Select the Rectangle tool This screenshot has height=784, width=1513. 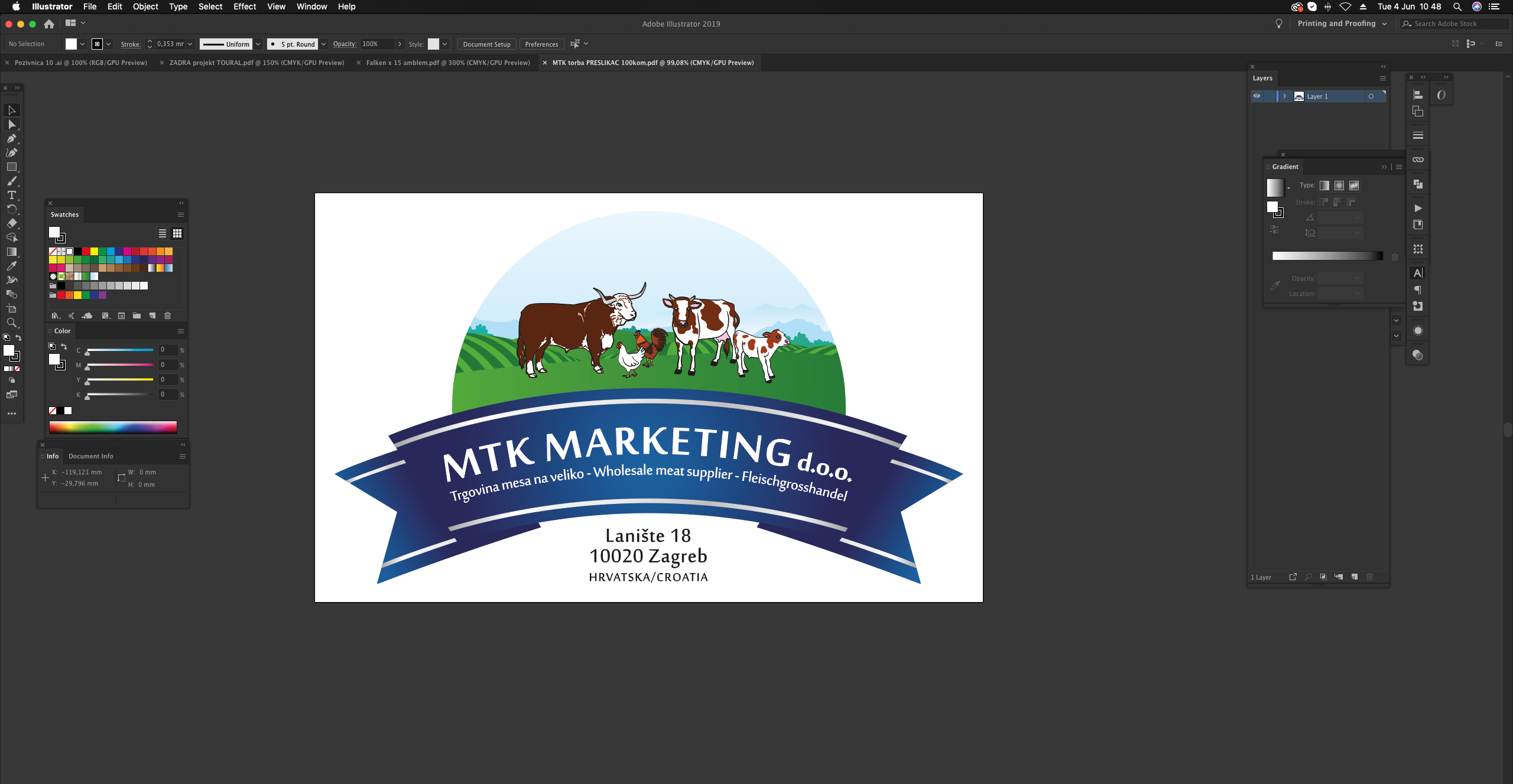[x=12, y=167]
